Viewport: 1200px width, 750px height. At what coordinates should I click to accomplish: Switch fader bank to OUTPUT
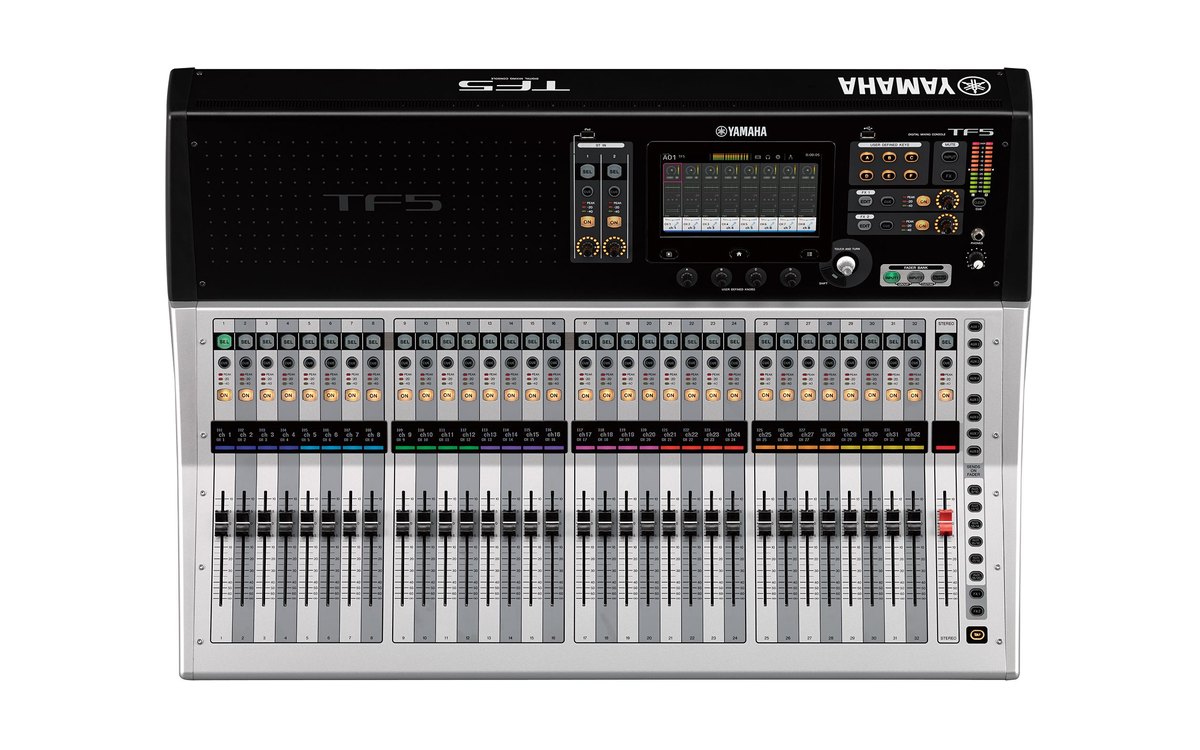click(x=939, y=278)
